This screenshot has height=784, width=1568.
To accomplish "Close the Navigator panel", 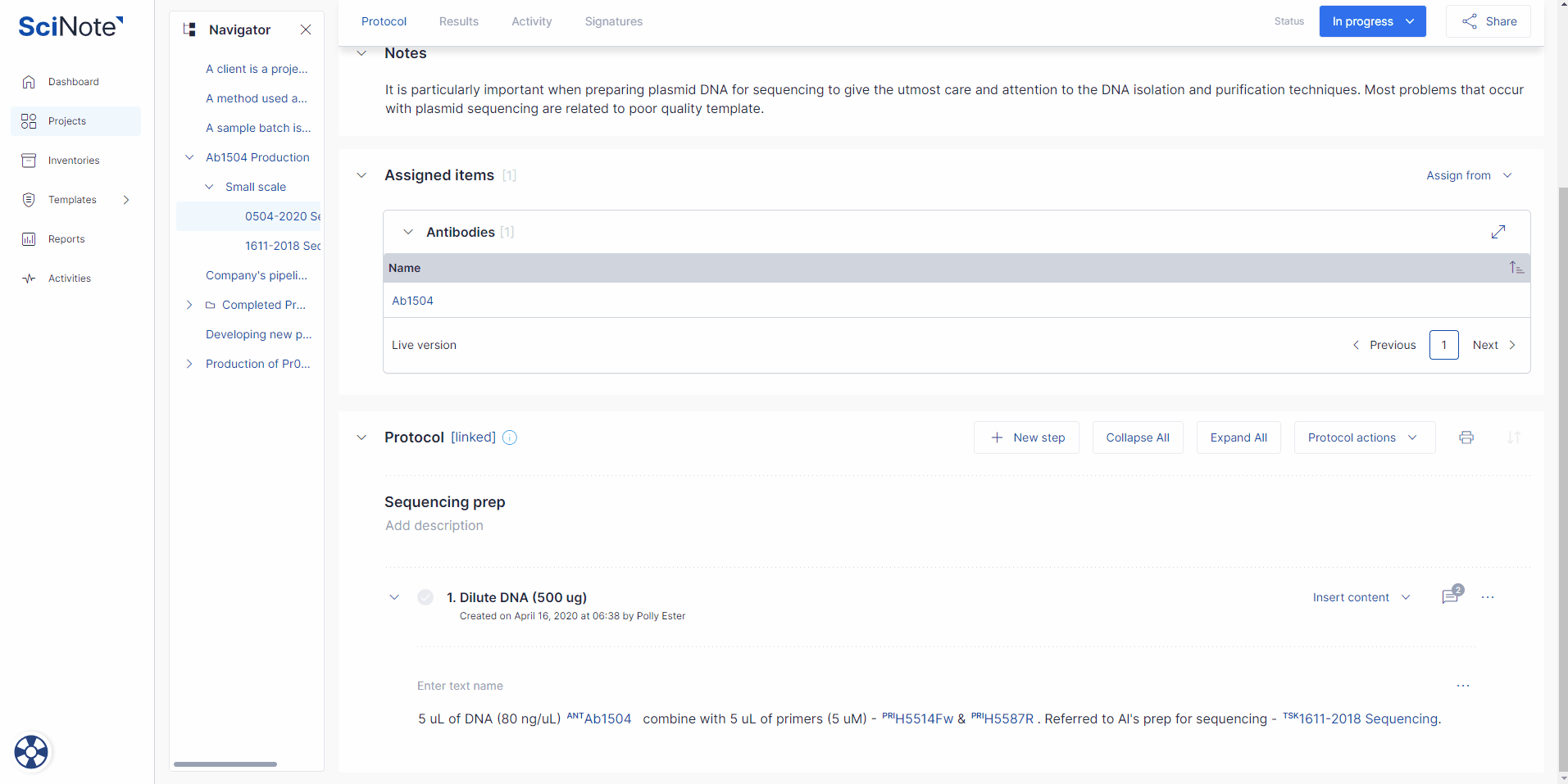I will (x=306, y=29).
